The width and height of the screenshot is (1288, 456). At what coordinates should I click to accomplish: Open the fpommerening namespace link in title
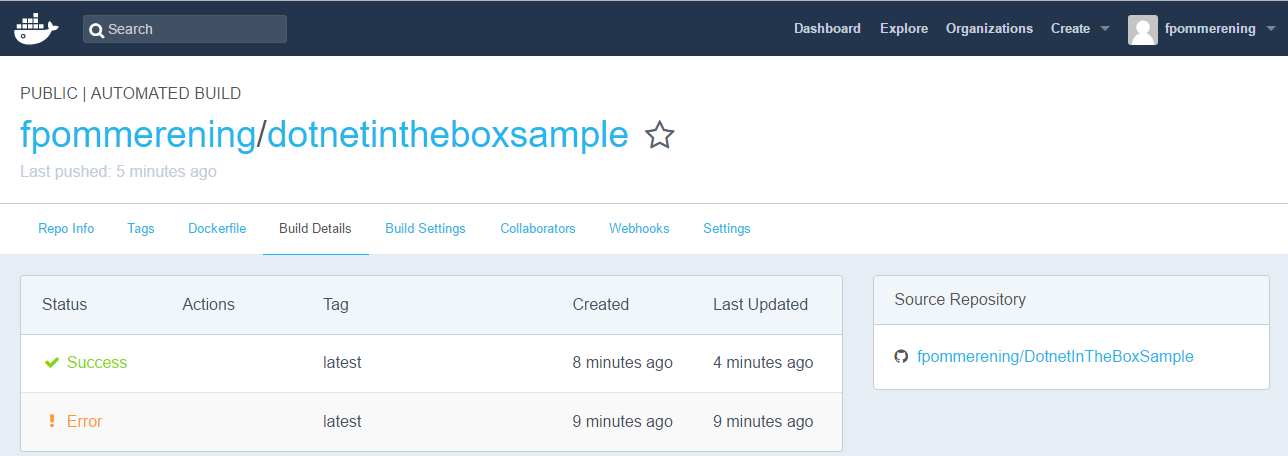[138, 135]
